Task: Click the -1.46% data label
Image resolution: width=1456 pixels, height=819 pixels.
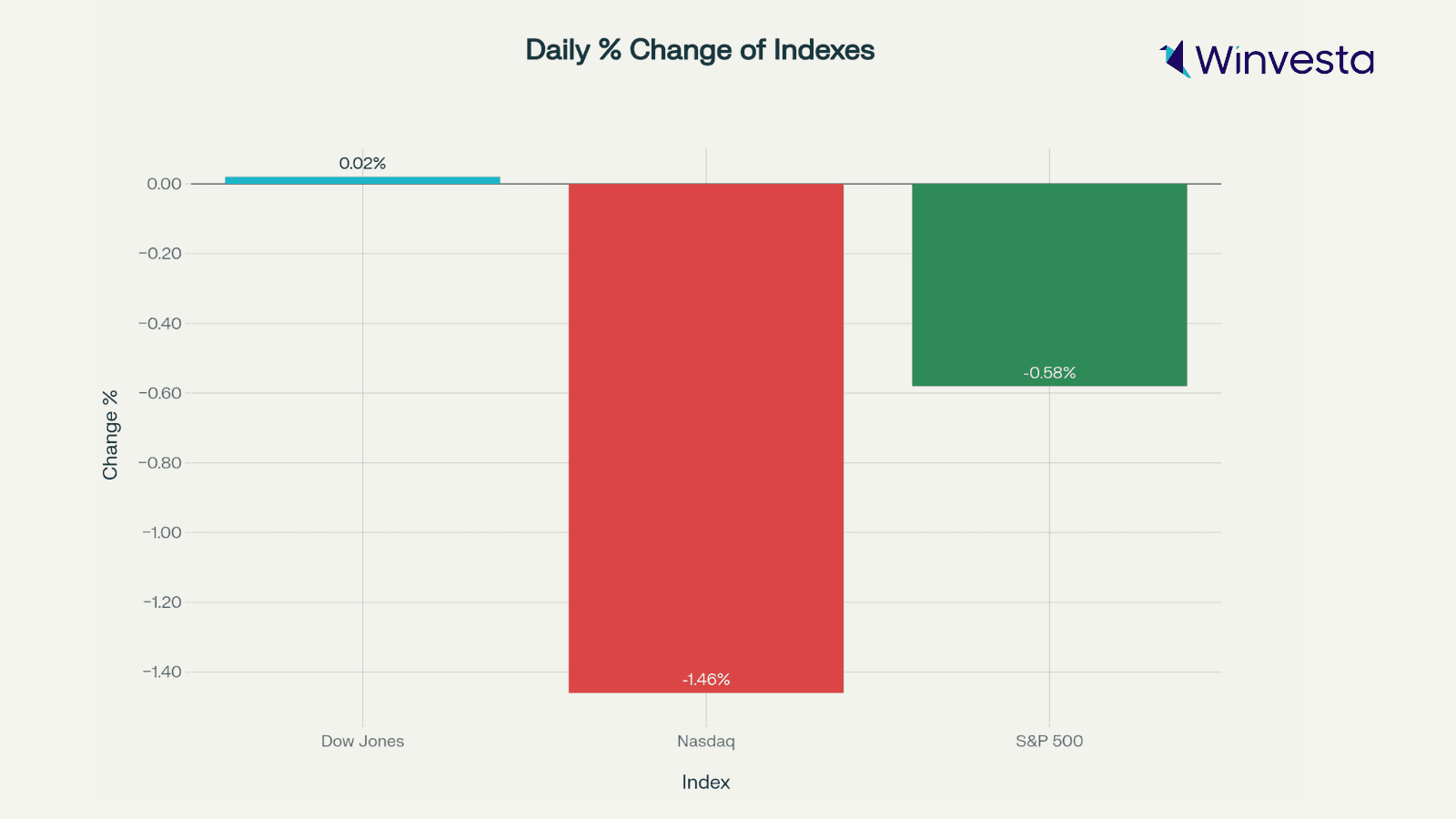Action: [x=706, y=680]
